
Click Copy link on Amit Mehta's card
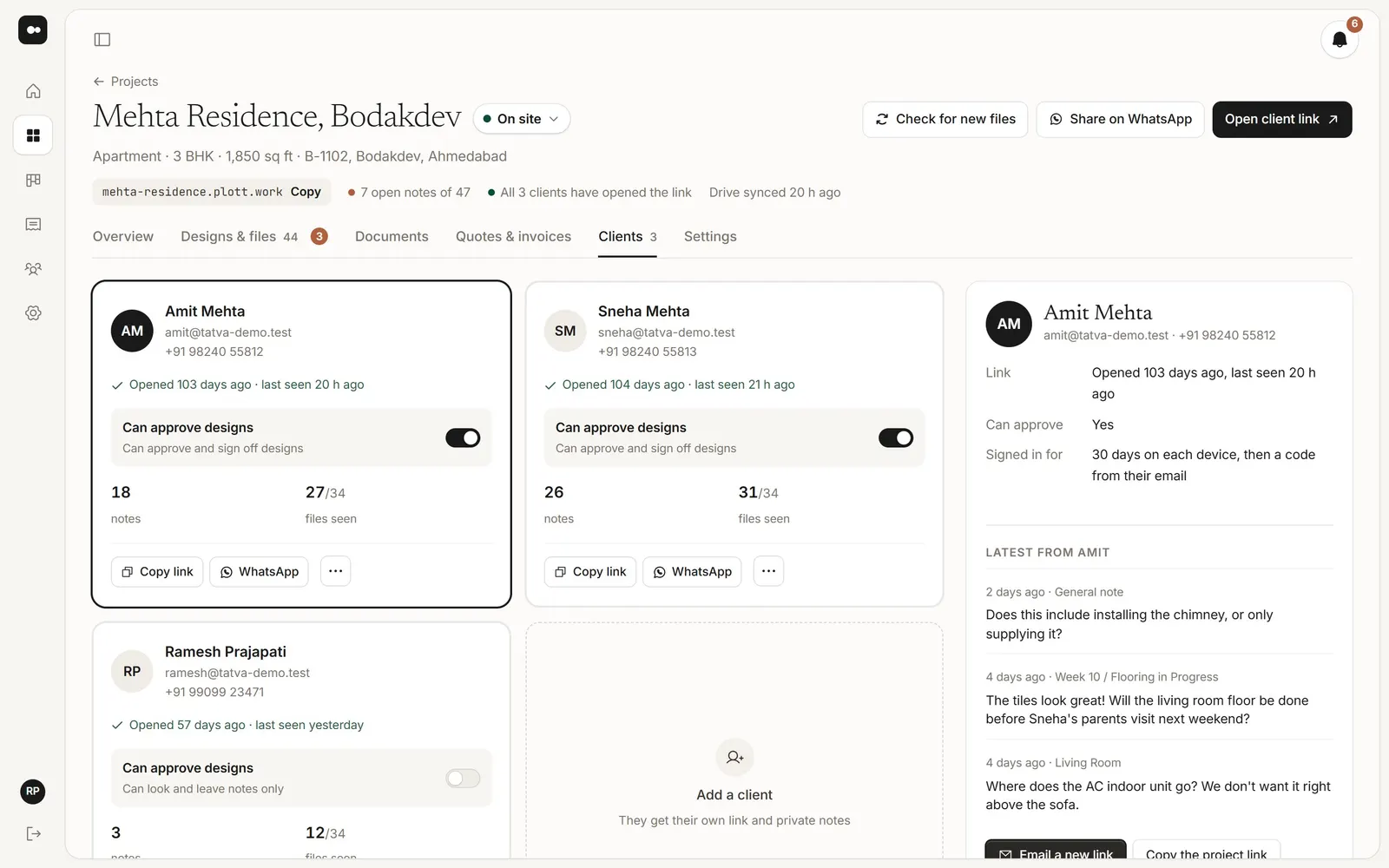point(157,571)
